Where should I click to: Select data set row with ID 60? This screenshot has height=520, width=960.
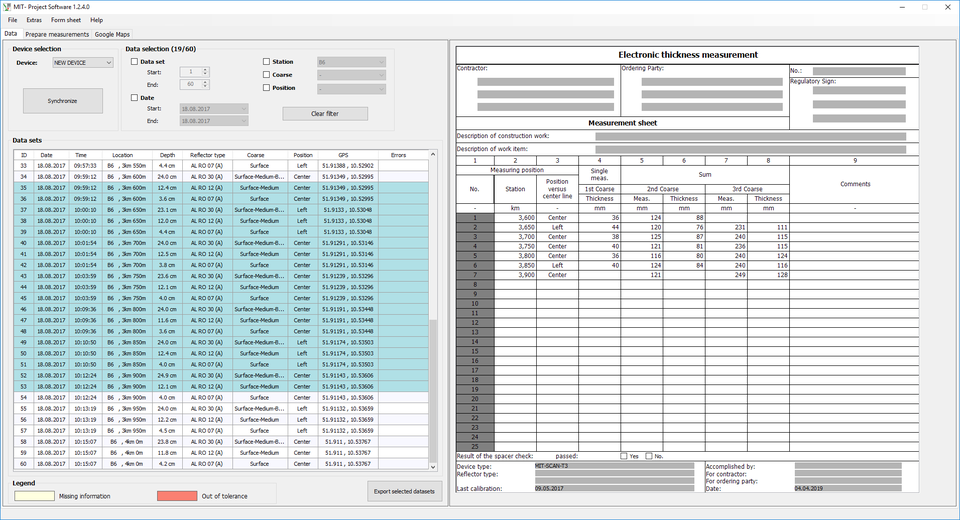[x=221, y=464]
